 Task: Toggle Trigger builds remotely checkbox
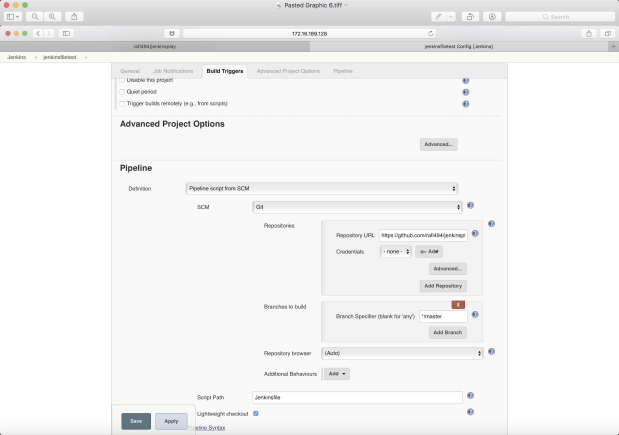pyautogui.click(x=122, y=103)
